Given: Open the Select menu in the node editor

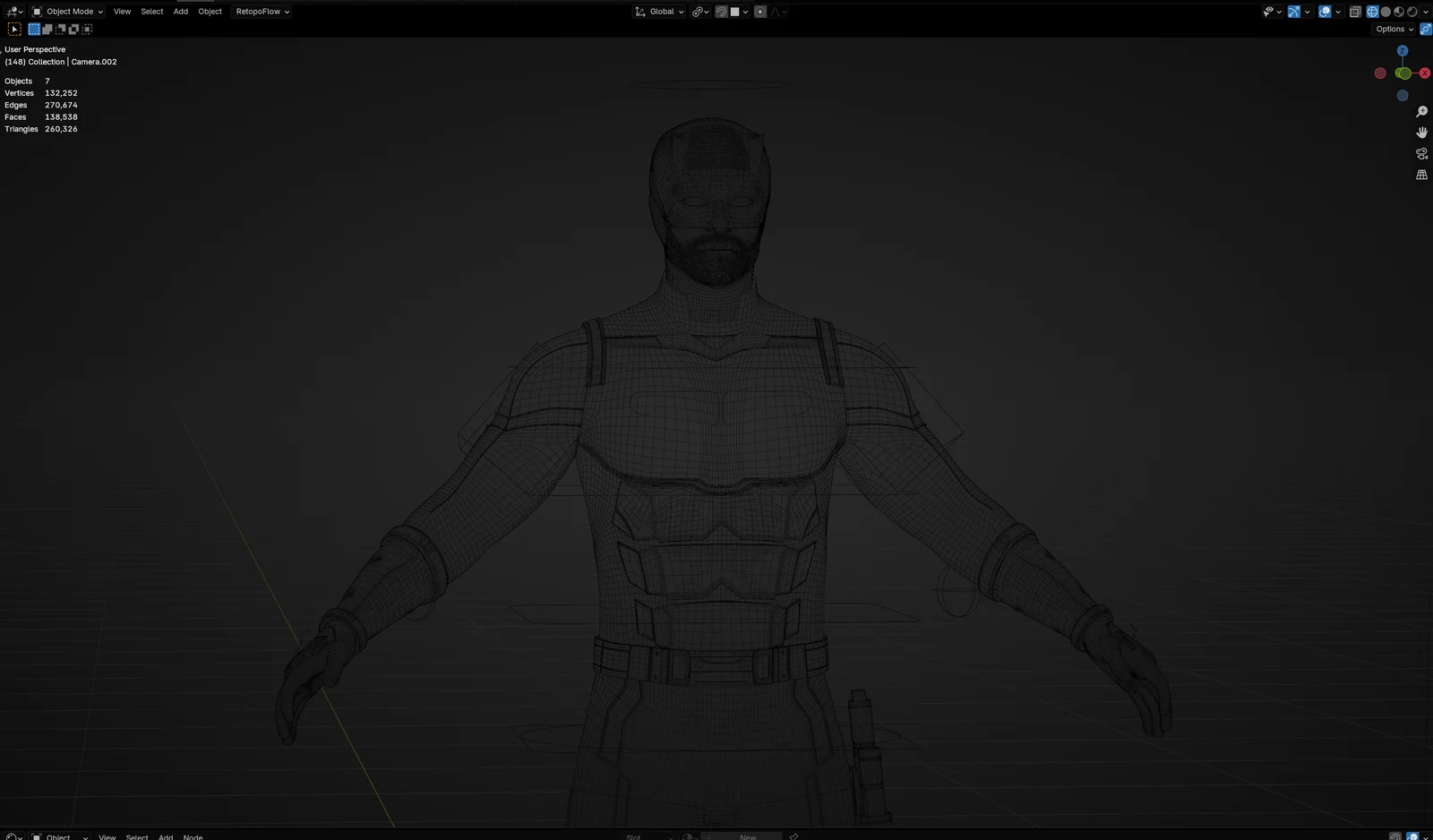Looking at the screenshot, I should point(136,837).
